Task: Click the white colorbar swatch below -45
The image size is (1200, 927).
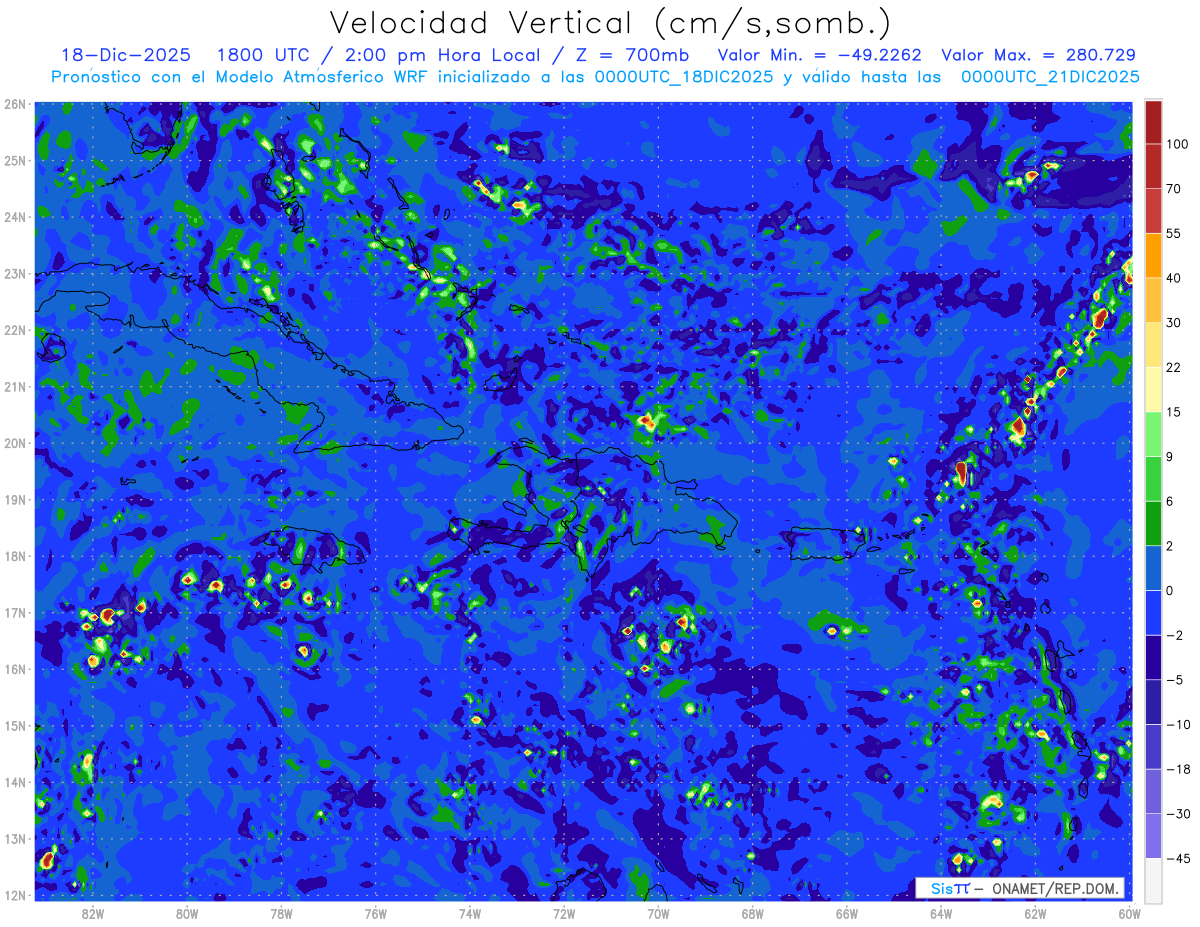Action: tap(1153, 879)
